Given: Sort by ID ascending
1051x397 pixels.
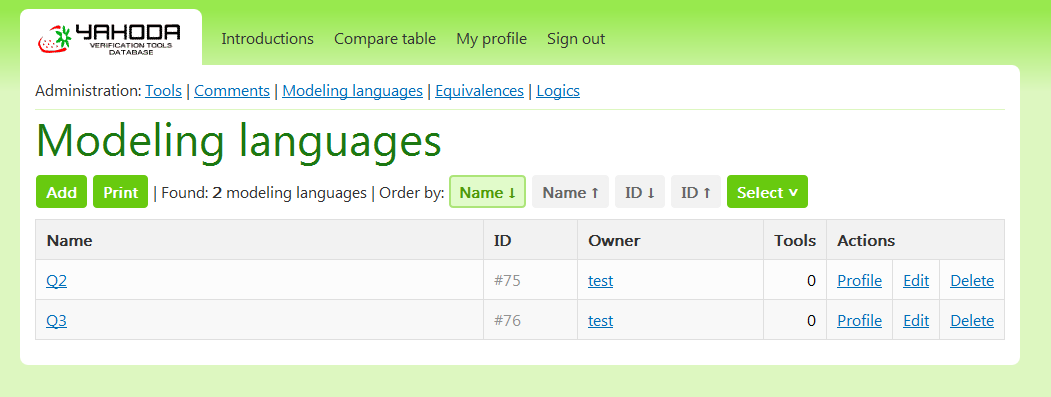Looking at the screenshot, I should coord(696,192).
